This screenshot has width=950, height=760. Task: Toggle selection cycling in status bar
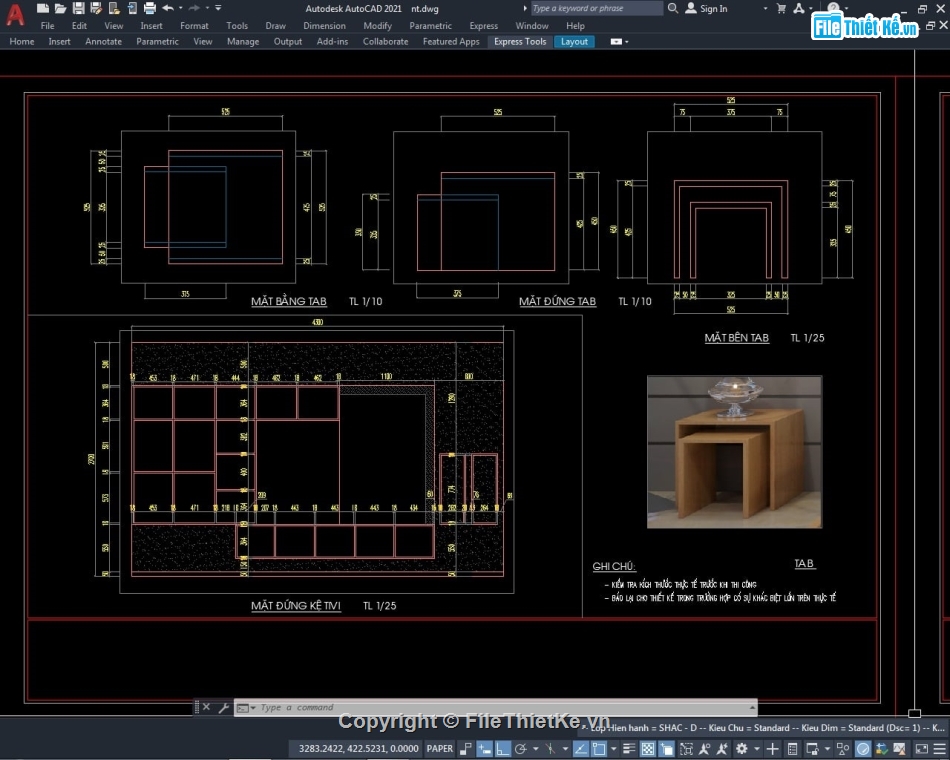click(x=667, y=748)
